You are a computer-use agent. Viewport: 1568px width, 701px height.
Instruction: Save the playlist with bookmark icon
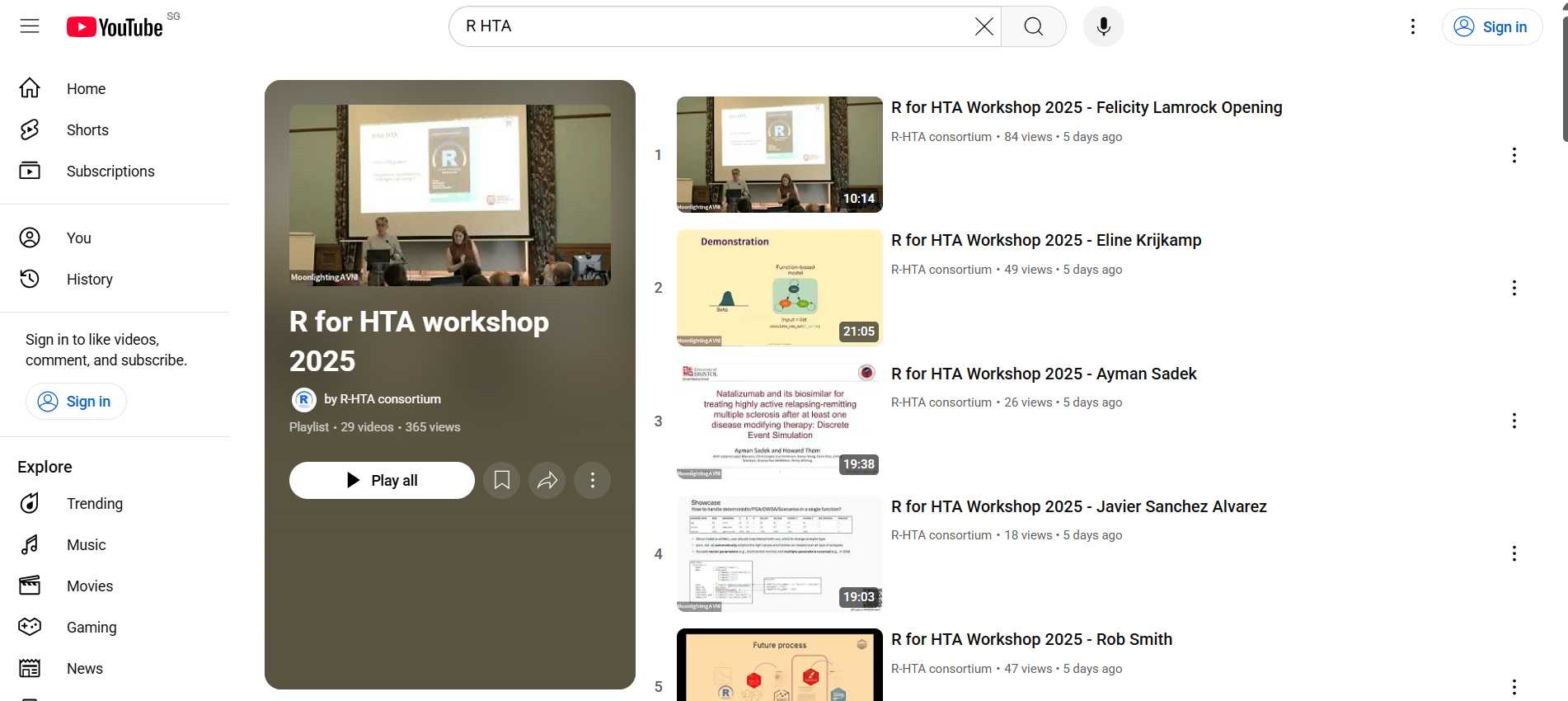point(501,480)
